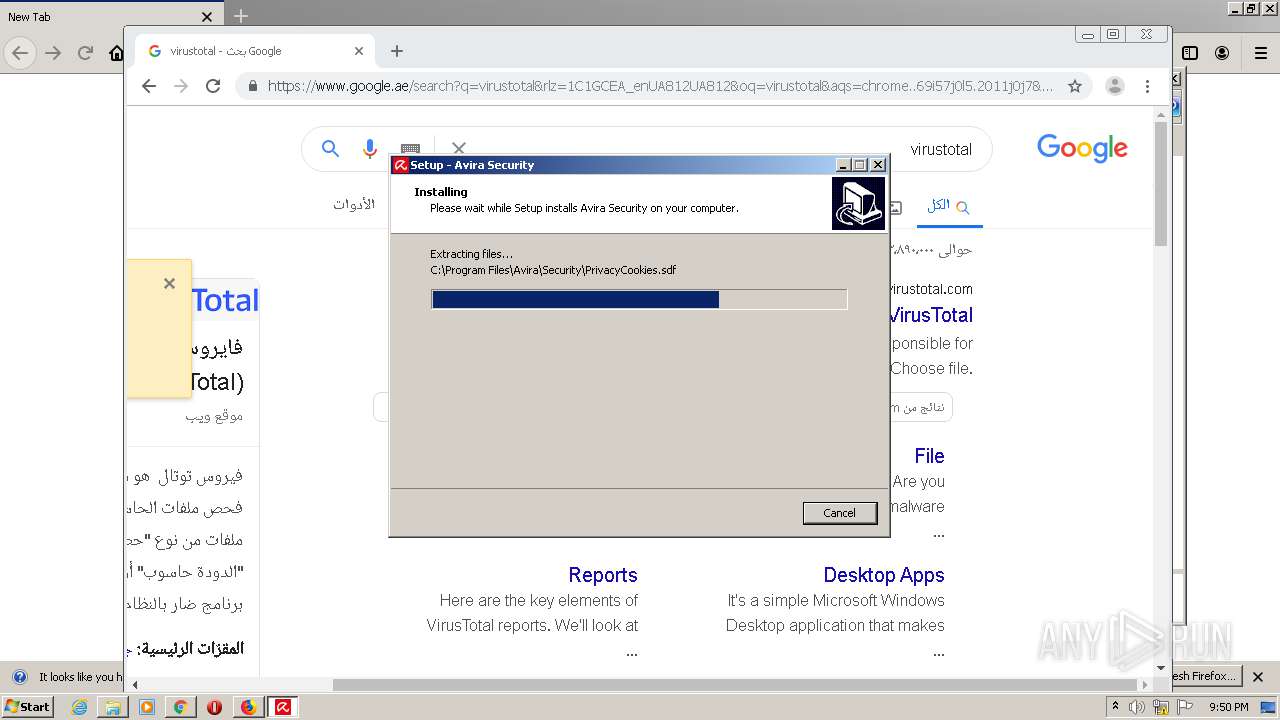The width and height of the screenshot is (1280, 720).
Task: Bookmark this page with the star icon
Action: (1075, 86)
